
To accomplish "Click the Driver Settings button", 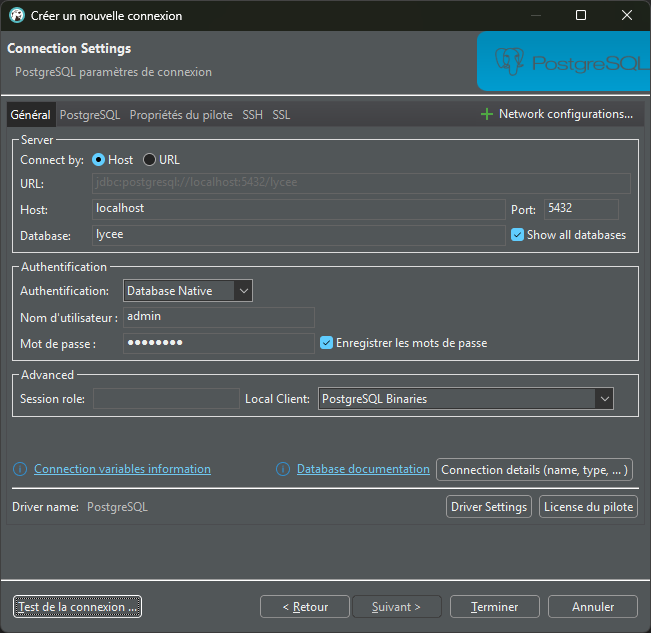I will click(488, 507).
